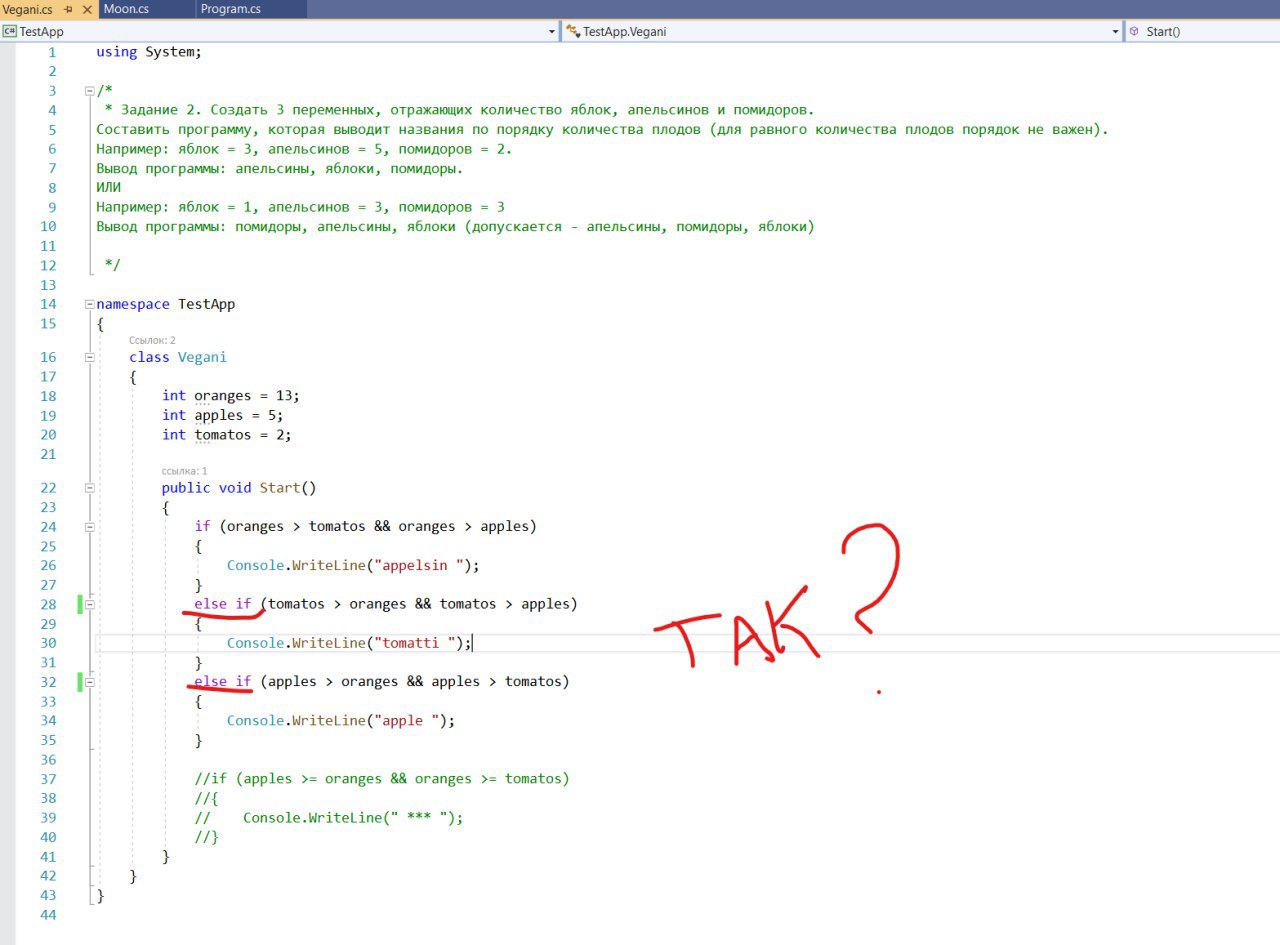Image resolution: width=1280 pixels, height=945 pixels.
Task: Click the string "appelsin " on line 26
Action: (419, 566)
